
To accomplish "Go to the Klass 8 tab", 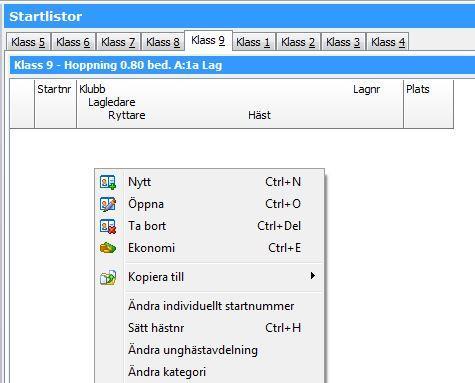I will pos(163,42).
